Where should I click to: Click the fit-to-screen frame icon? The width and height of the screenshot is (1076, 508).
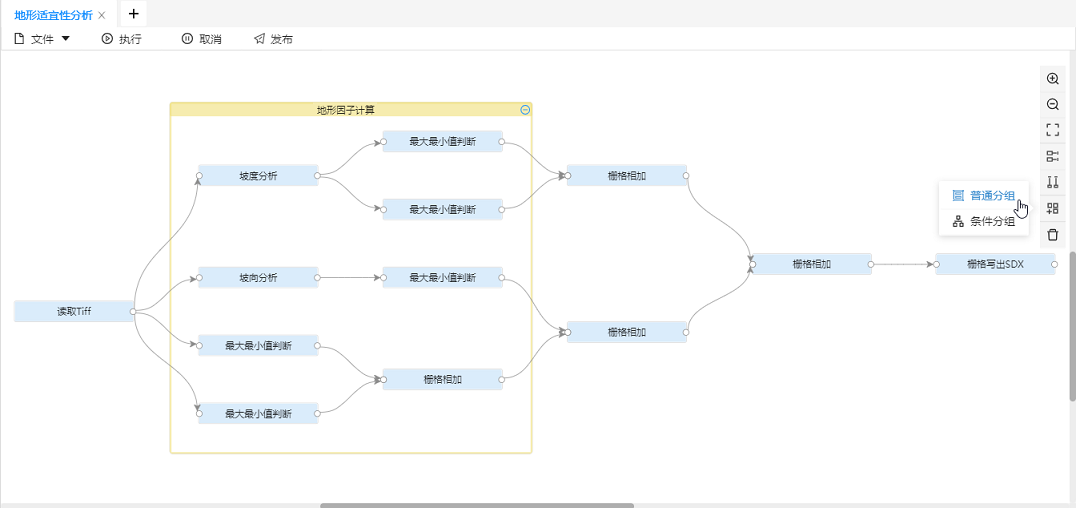click(1052, 130)
